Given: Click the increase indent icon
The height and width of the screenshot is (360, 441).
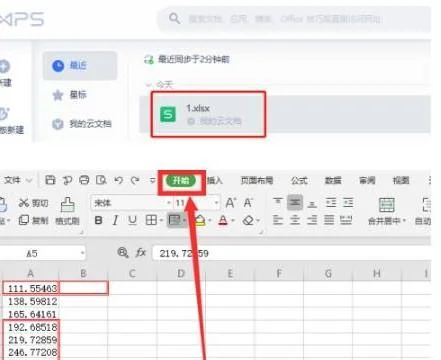Looking at the screenshot, I should pyautogui.click(x=348, y=202).
